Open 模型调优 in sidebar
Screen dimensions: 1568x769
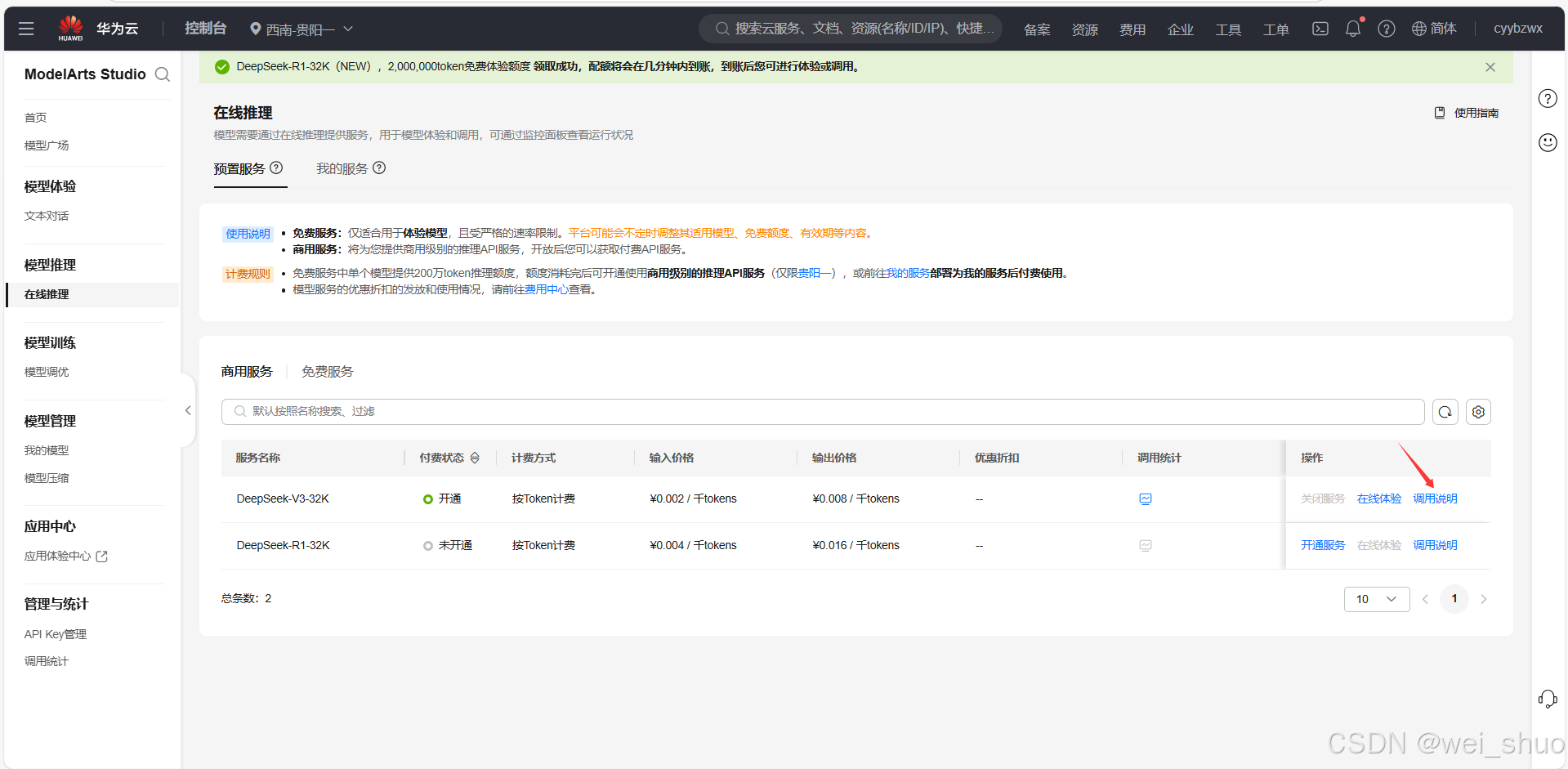click(x=47, y=372)
